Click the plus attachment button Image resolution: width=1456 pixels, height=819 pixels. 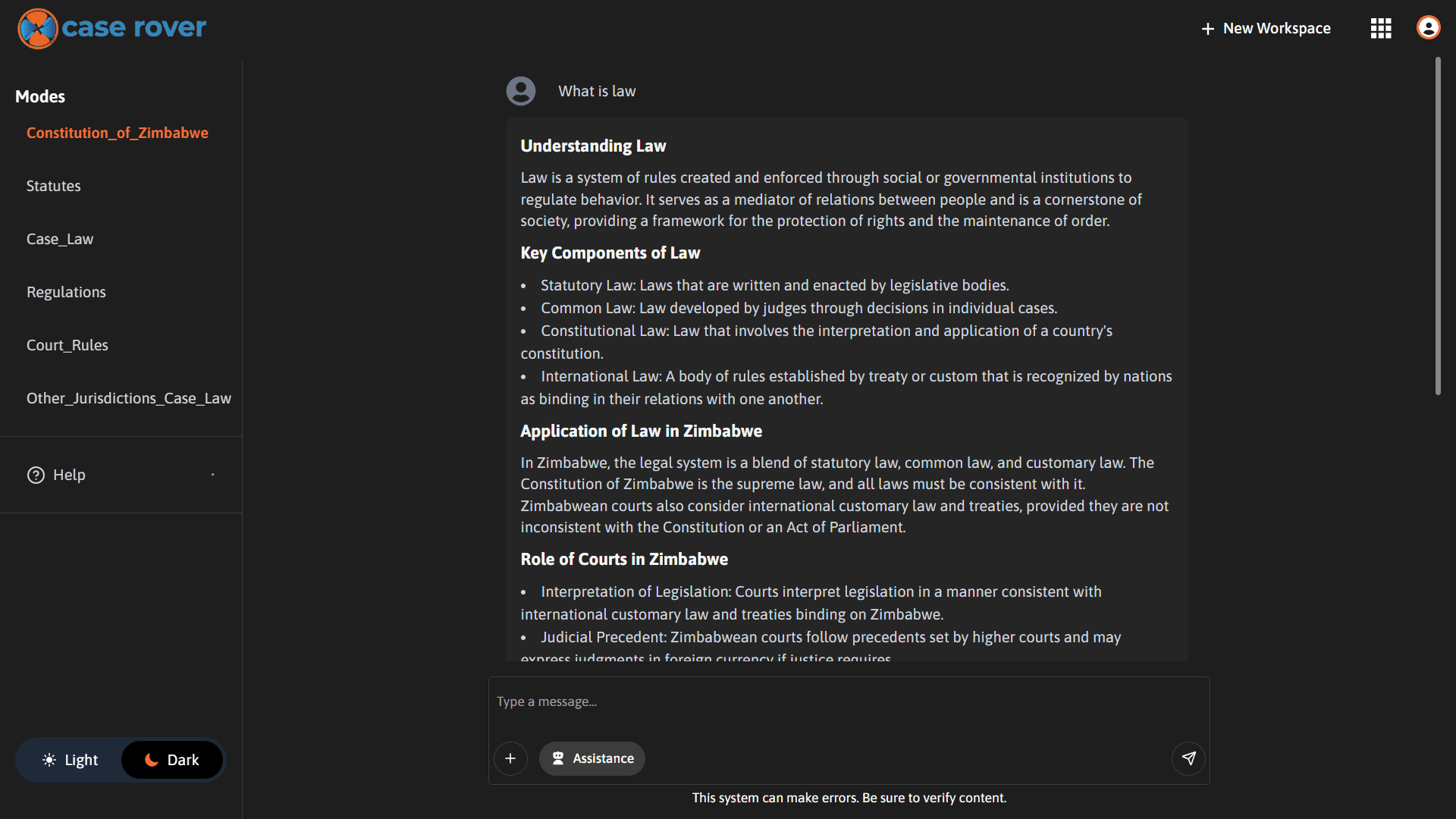point(510,758)
